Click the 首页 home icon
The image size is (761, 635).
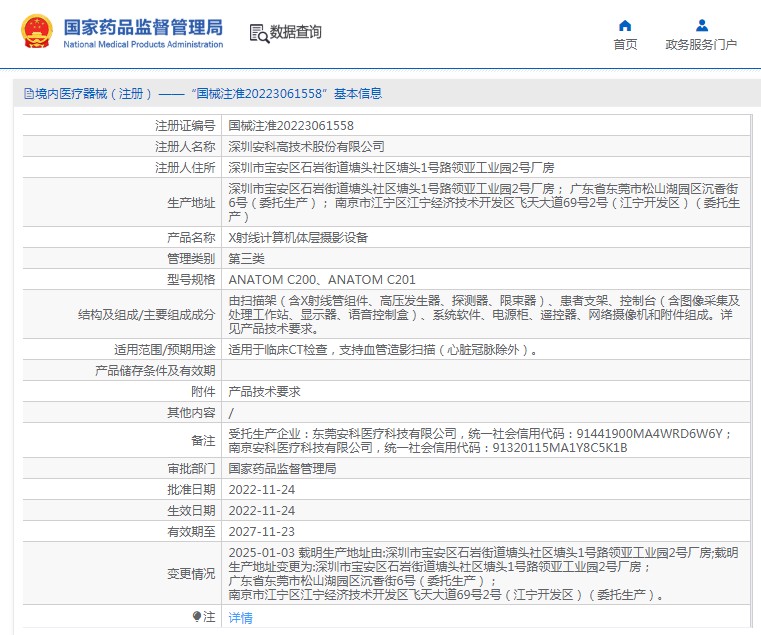[x=625, y=25]
